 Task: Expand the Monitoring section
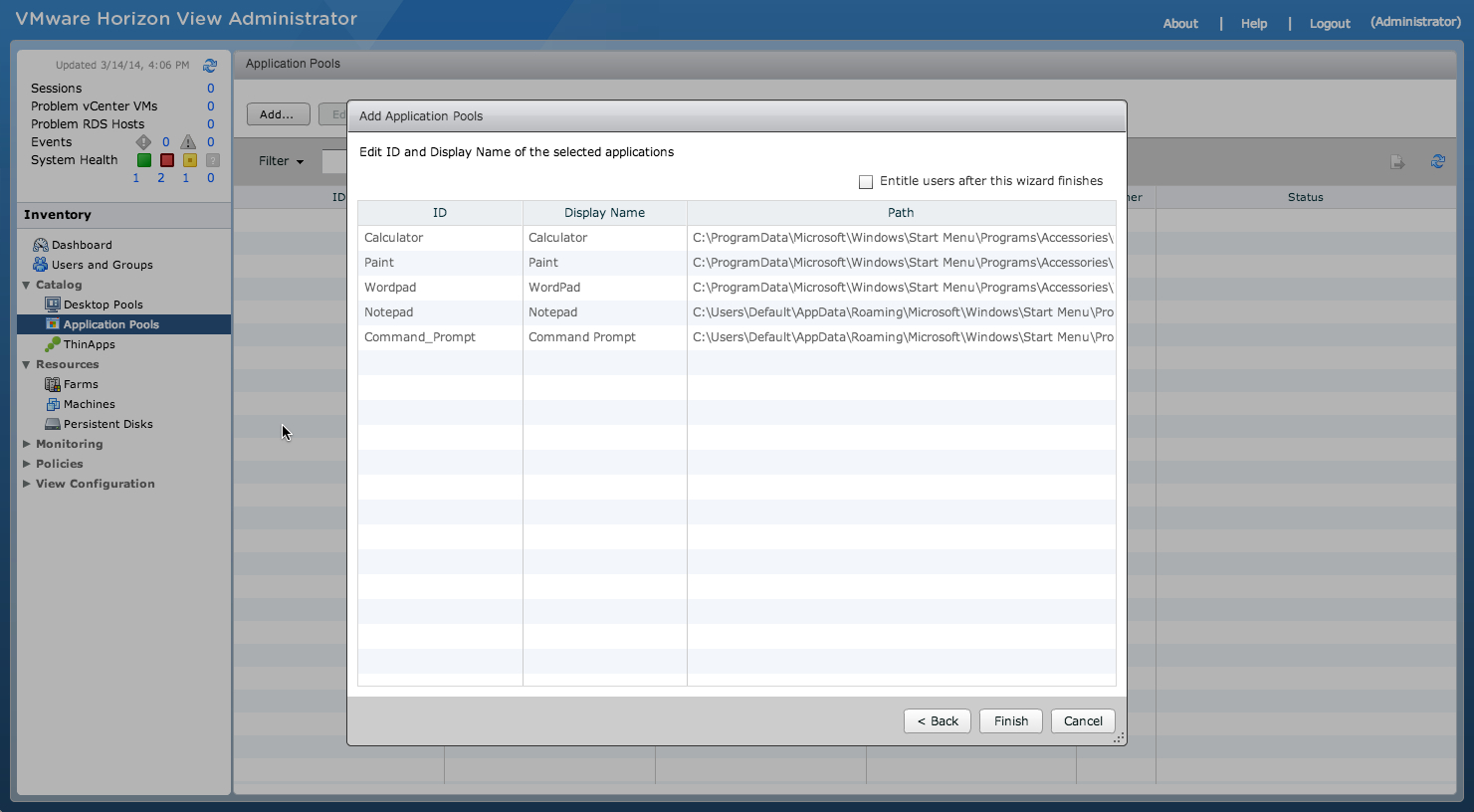68,444
